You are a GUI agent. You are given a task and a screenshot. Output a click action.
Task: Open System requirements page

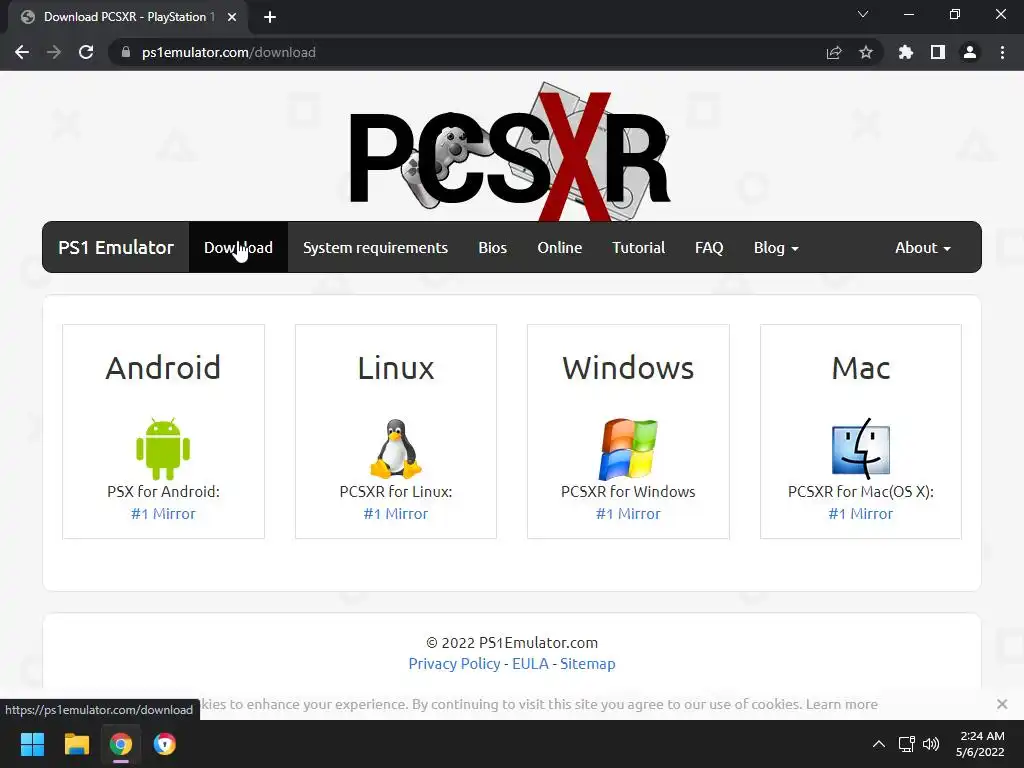tap(376, 248)
